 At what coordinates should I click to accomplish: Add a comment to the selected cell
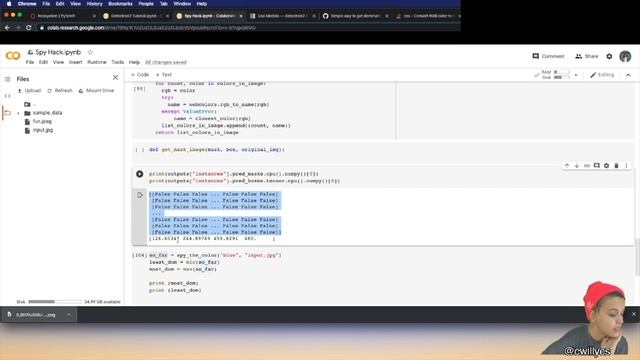point(597,166)
